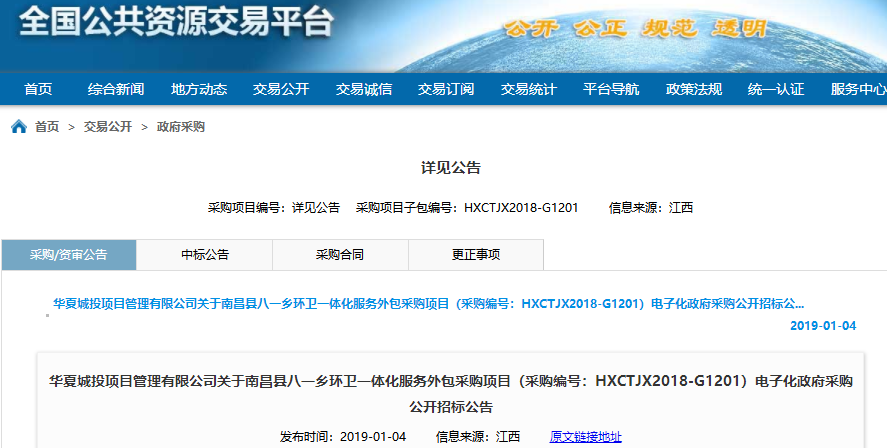Open the 交易诚信 menu item
Image resolution: width=887 pixels, height=448 pixels.
point(364,89)
